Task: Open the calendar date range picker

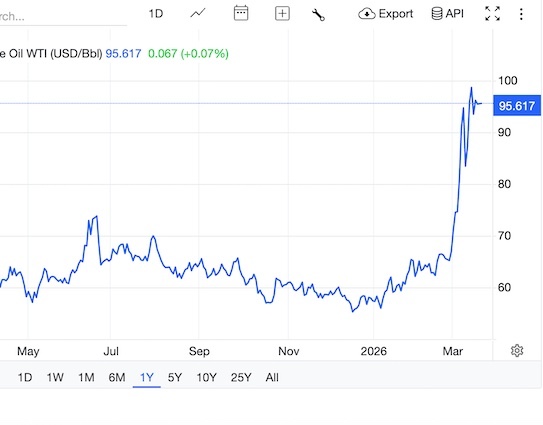Action: coord(241,13)
